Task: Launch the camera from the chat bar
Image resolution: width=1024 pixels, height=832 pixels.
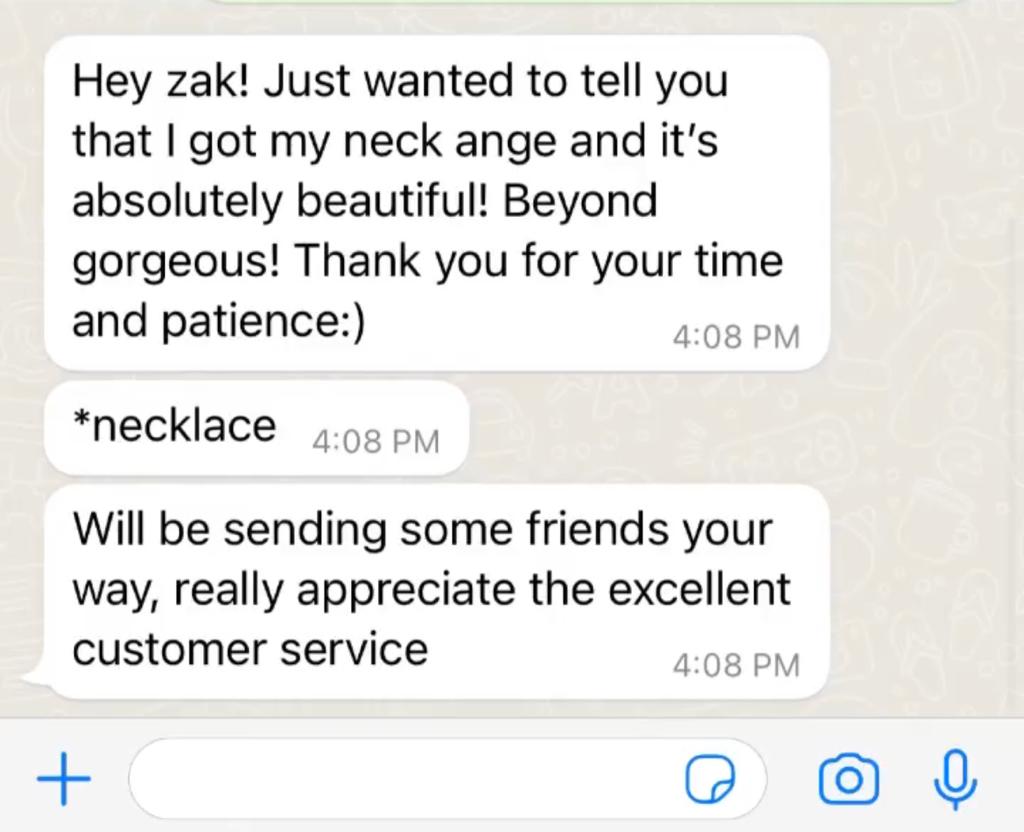Action: [x=848, y=778]
